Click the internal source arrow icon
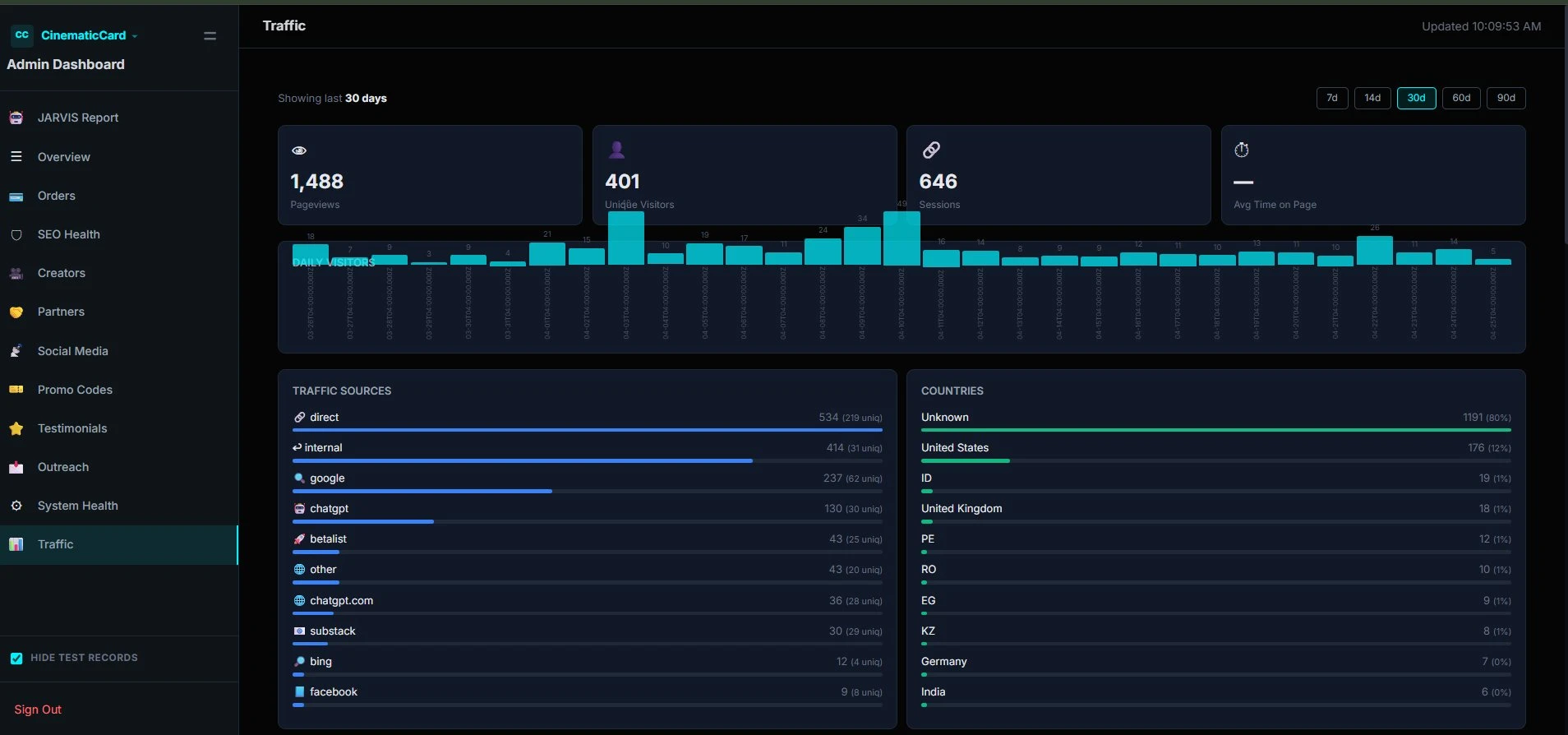1568x735 pixels. click(297, 447)
